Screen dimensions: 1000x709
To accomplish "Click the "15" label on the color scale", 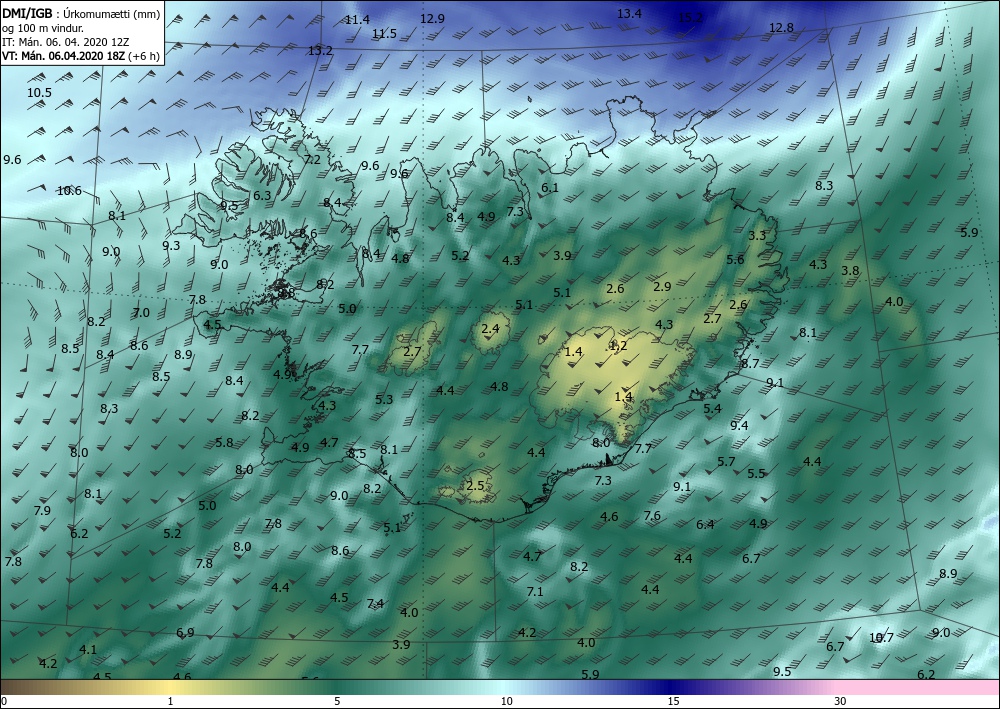I will (673, 702).
